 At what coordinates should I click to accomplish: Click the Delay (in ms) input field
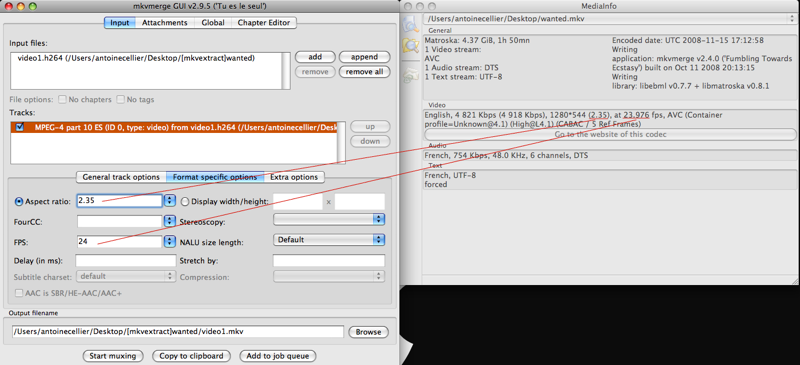(126, 260)
